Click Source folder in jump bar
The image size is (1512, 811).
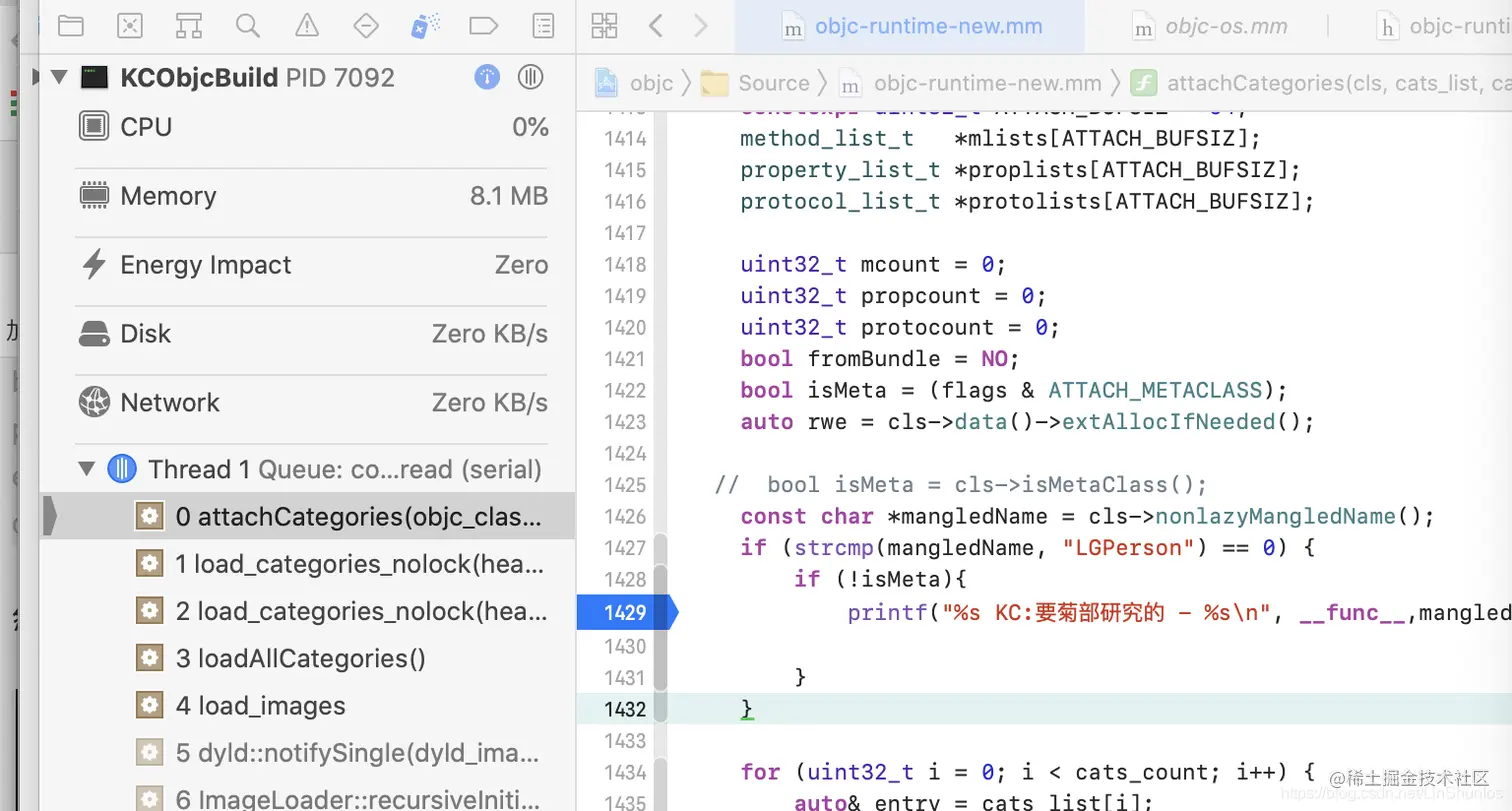(x=756, y=83)
